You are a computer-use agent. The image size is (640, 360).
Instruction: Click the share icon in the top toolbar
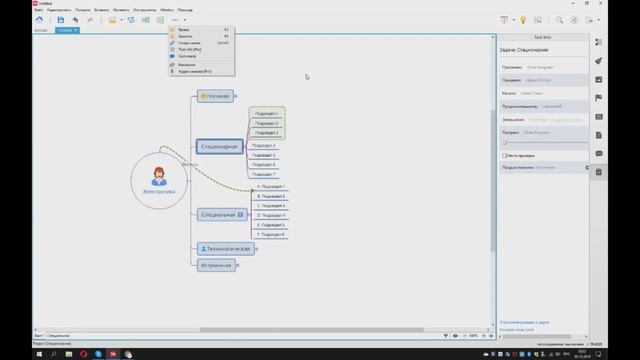pyautogui.click(x=574, y=20)
